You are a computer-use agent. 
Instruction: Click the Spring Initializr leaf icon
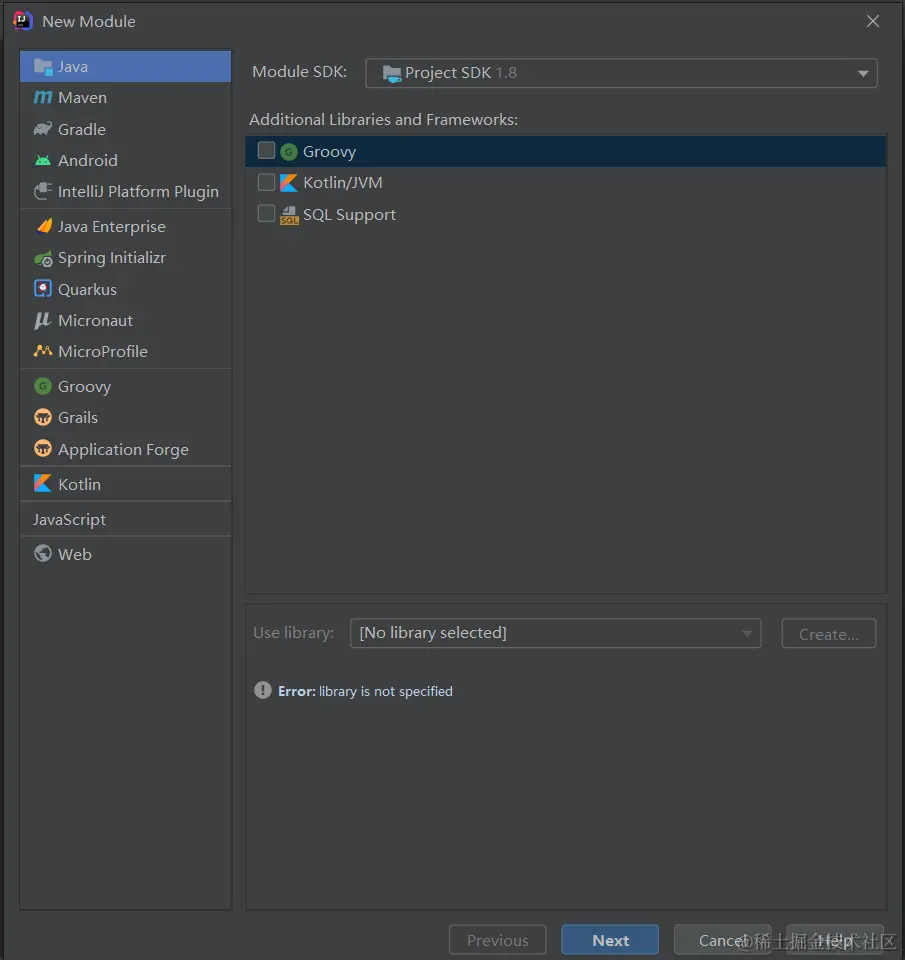point(43,258)
